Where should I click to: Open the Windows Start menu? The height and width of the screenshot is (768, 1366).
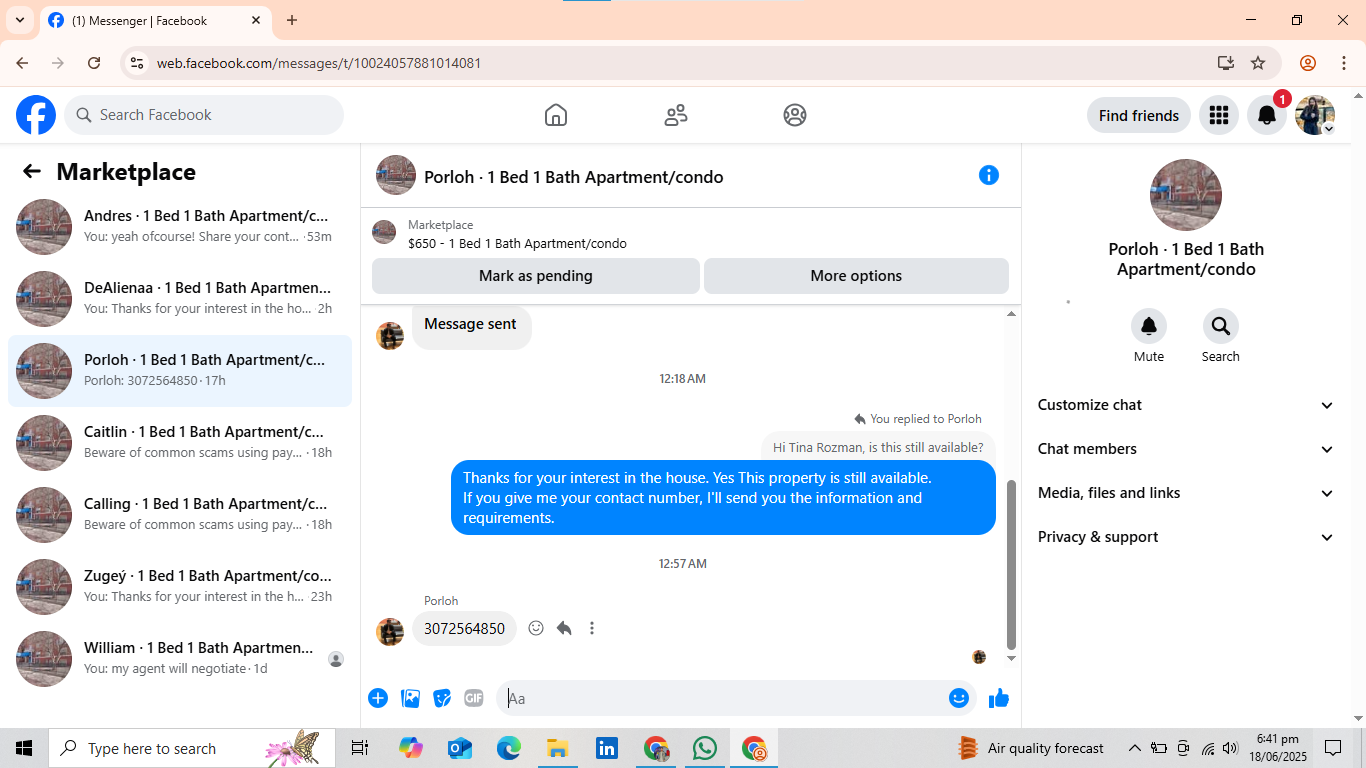pos(24,748)
